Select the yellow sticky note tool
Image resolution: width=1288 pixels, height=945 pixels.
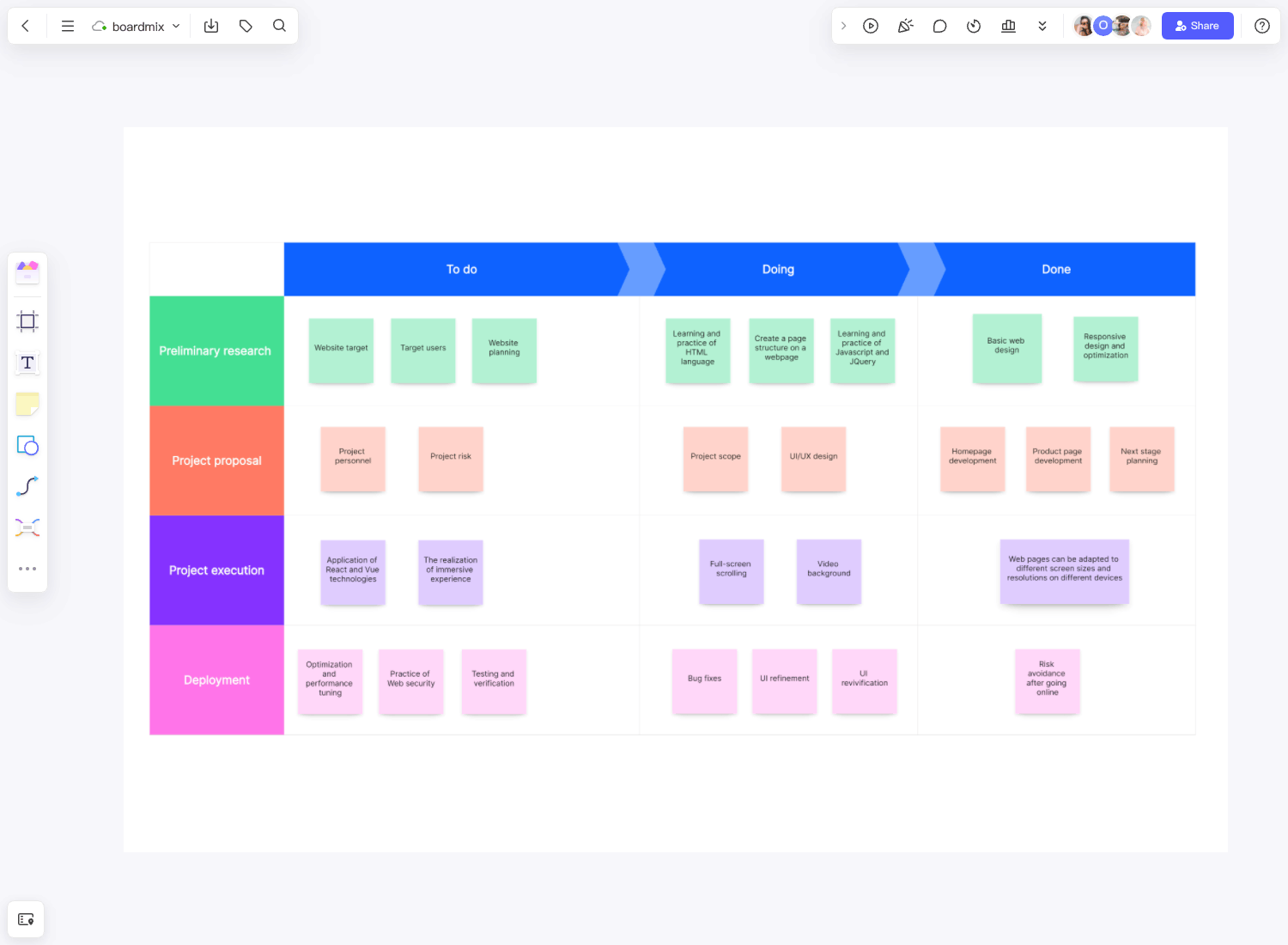point(27,404)
